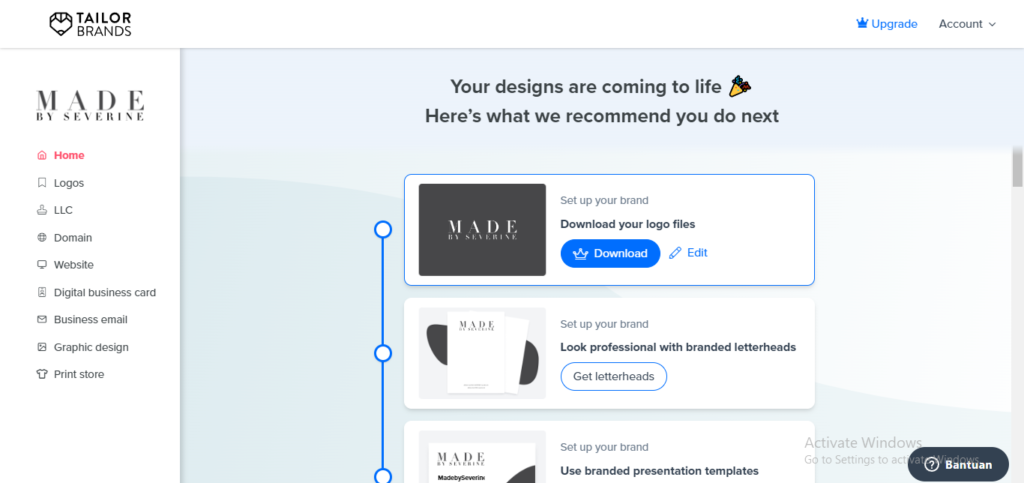
Task: Click the Digital business card icon
Action: (41, 293)
